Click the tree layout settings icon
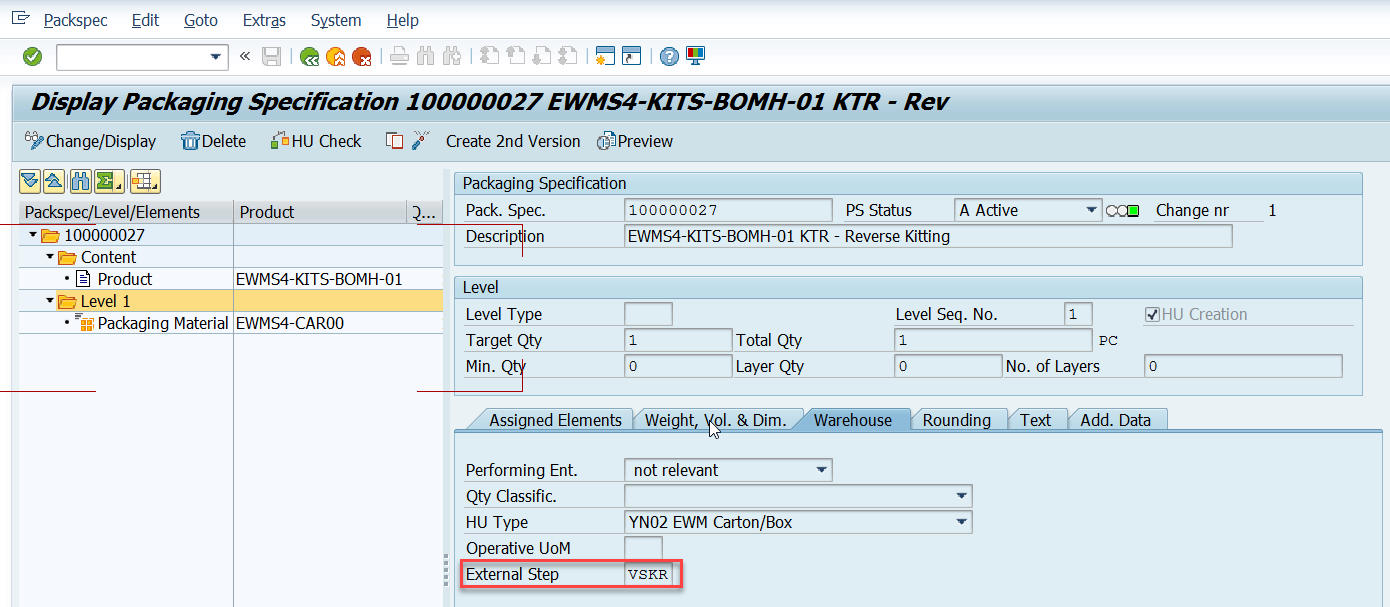 tap(145, 181)
